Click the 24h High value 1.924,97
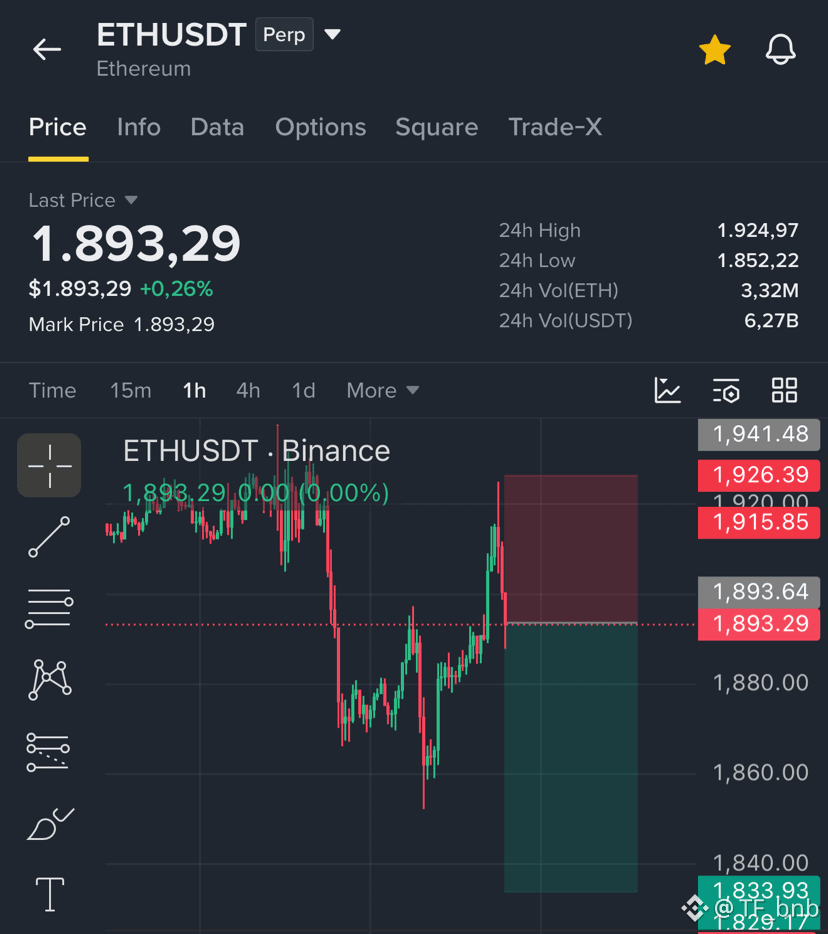The height and width of the screenshot is (934, 828). pyautogui.click(x=758, y=230)
